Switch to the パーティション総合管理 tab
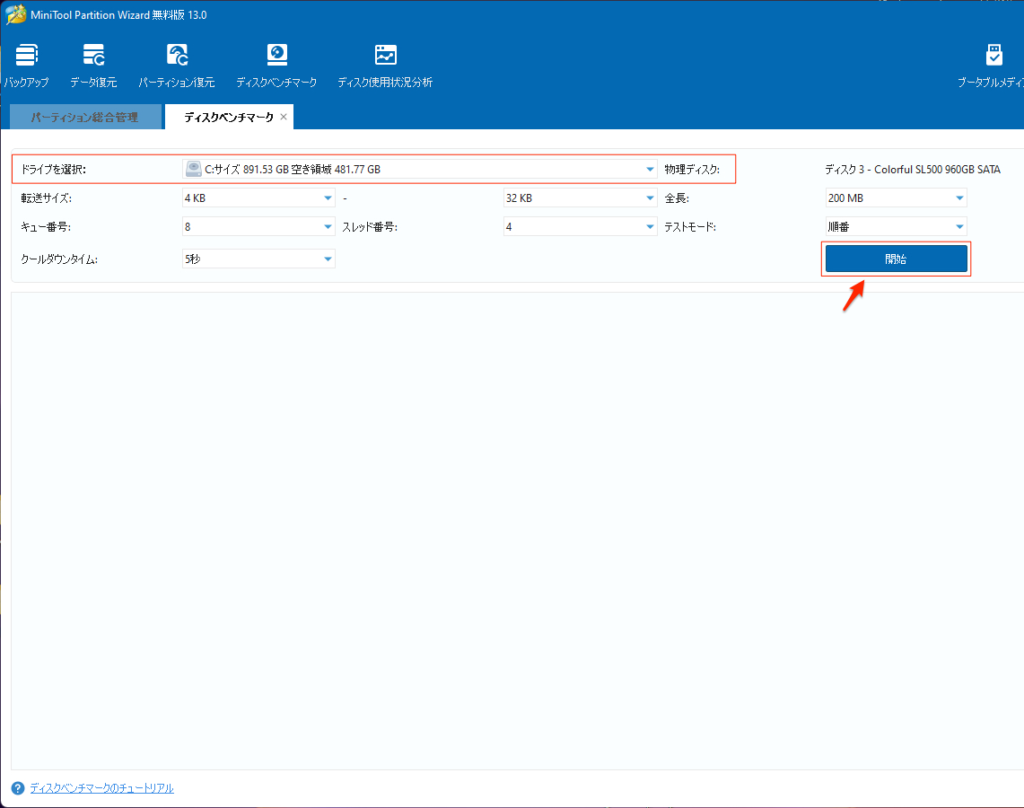The image size is (1024, 808). click(83, 117)
